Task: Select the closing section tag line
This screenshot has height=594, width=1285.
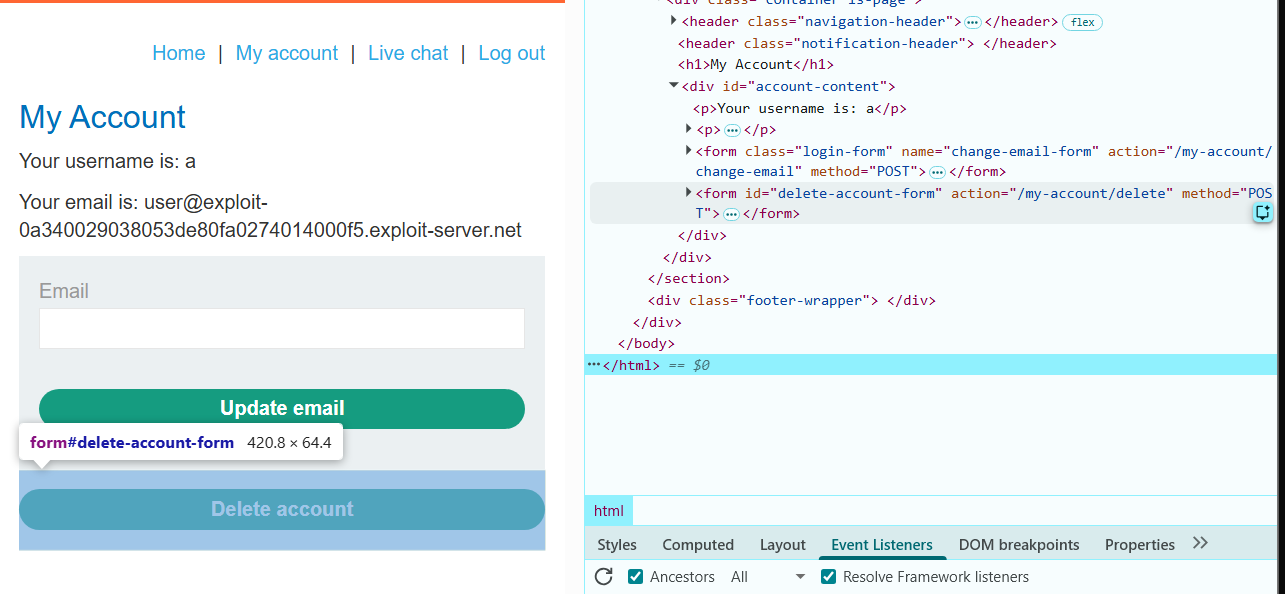Action: pos(689,278)
